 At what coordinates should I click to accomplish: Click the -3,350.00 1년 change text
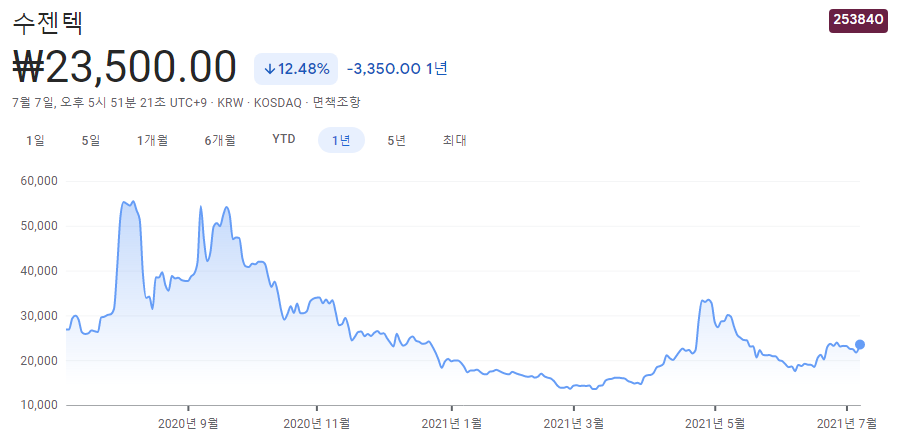(397, 69)
